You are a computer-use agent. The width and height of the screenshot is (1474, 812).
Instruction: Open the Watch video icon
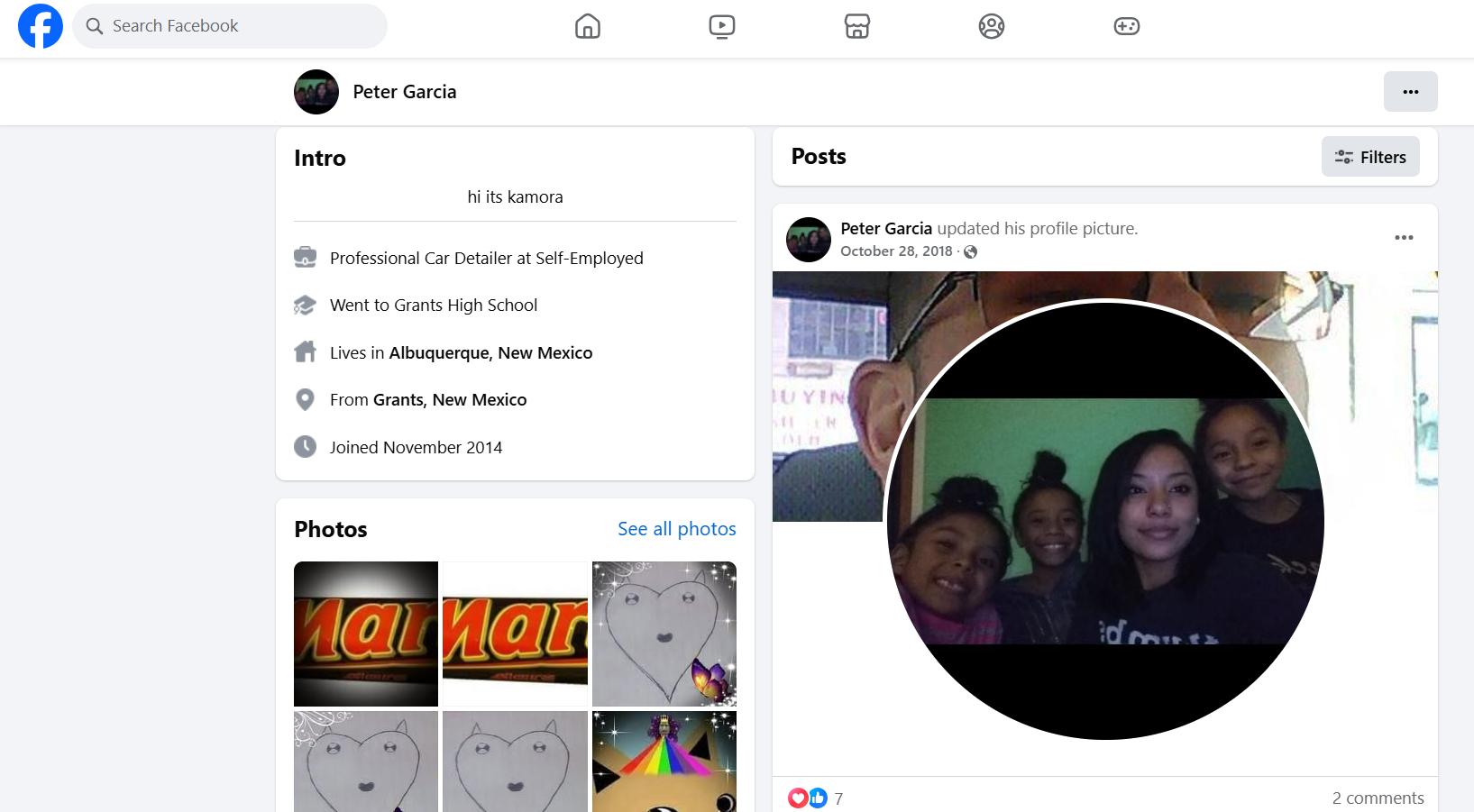point(722,26)
